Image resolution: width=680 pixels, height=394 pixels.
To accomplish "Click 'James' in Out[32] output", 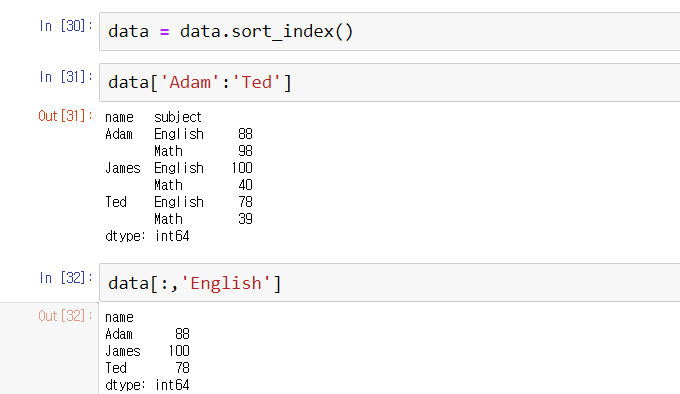I will click(x=123, y=351).
